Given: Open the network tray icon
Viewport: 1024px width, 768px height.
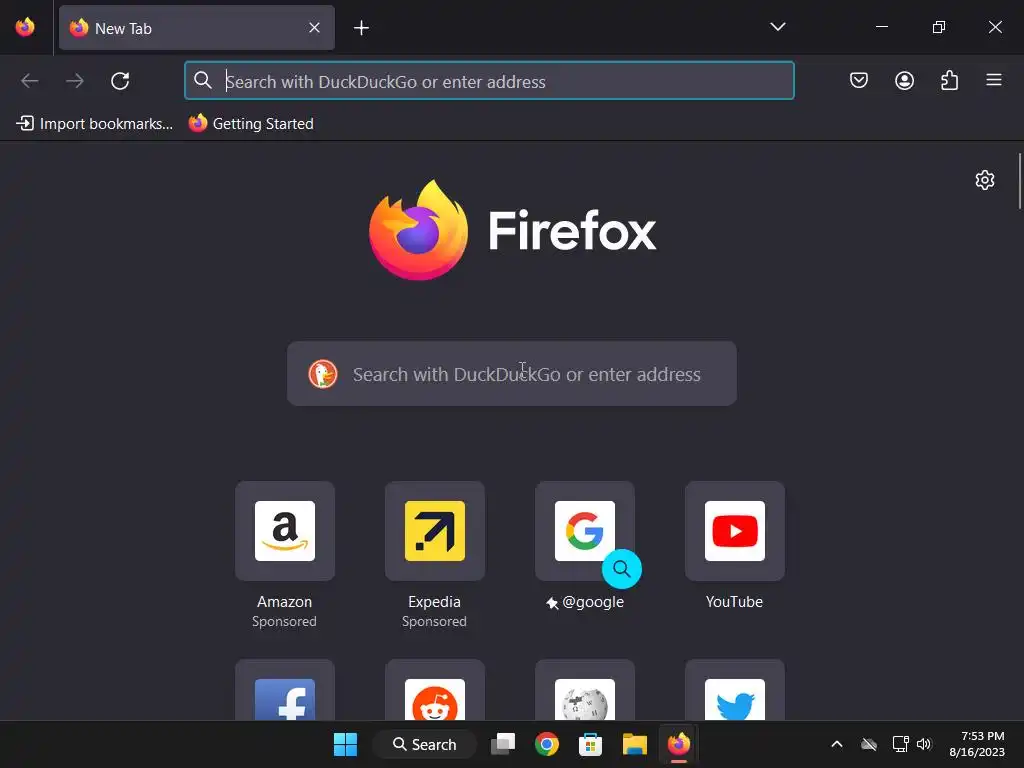Looking at the screenshot, I should [x=901, y=744].
